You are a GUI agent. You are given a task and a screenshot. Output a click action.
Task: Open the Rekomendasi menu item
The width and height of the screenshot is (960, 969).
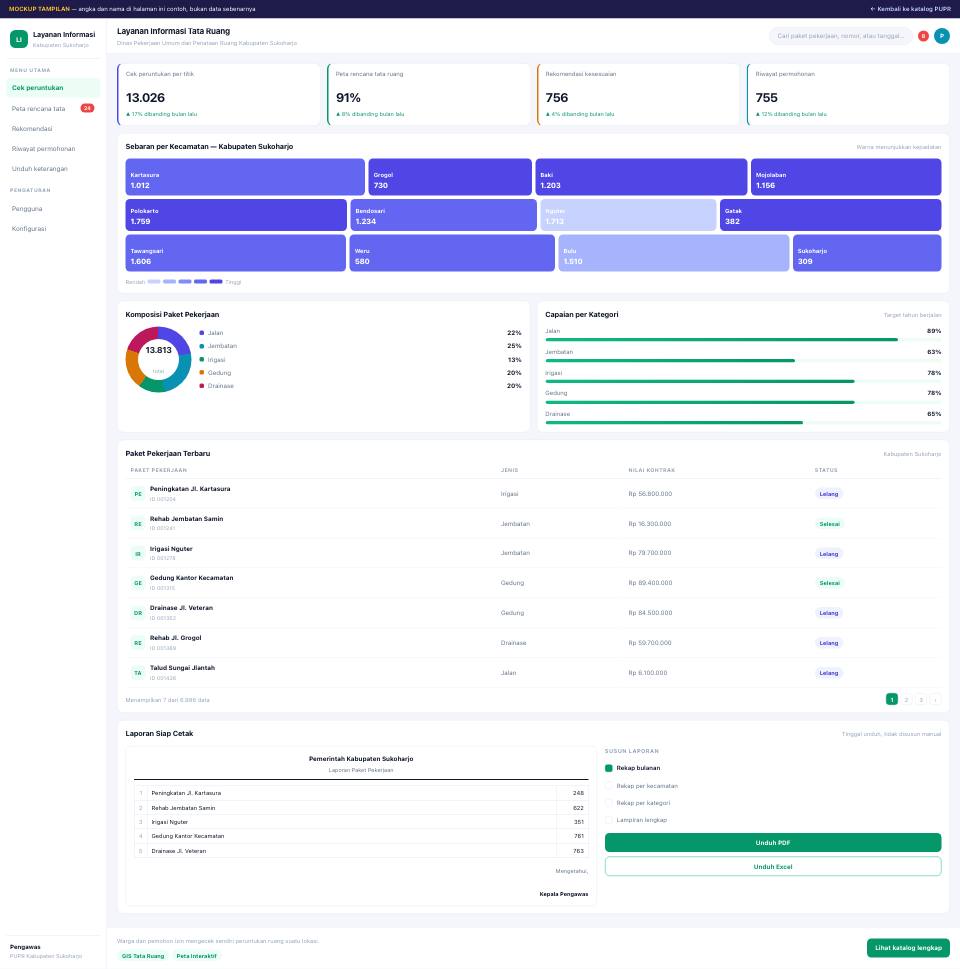point(53,129)
